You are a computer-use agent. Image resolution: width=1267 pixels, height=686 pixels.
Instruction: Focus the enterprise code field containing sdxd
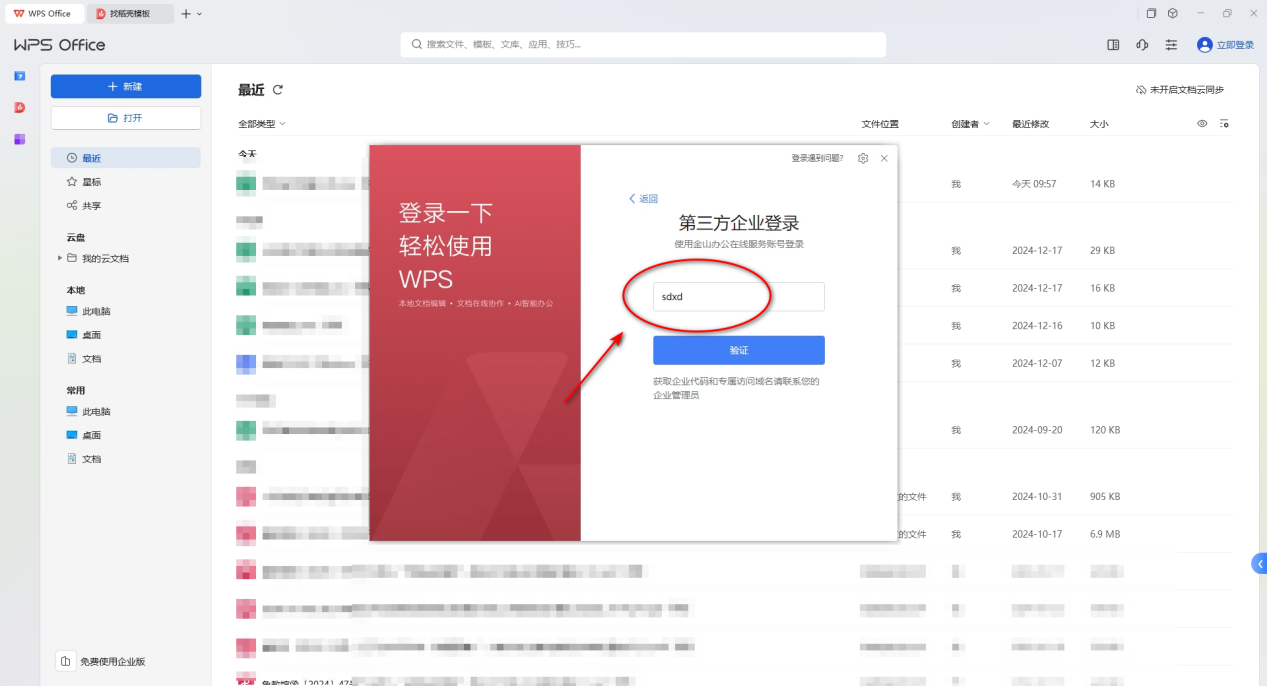click(739, 297)
